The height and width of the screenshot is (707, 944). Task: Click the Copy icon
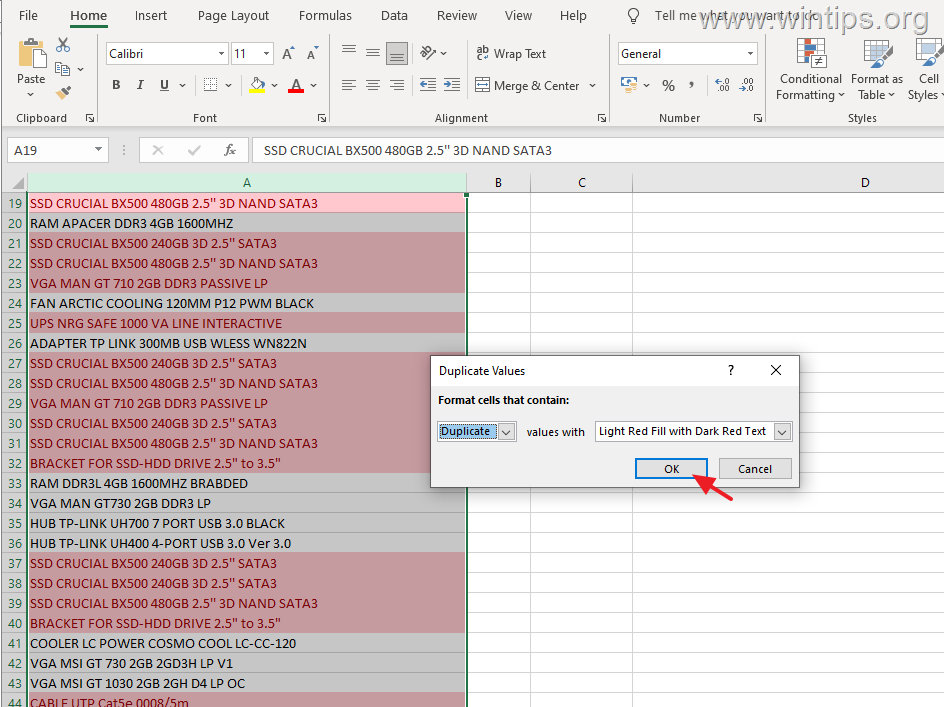pyautogui.click(x=62, y=69)
